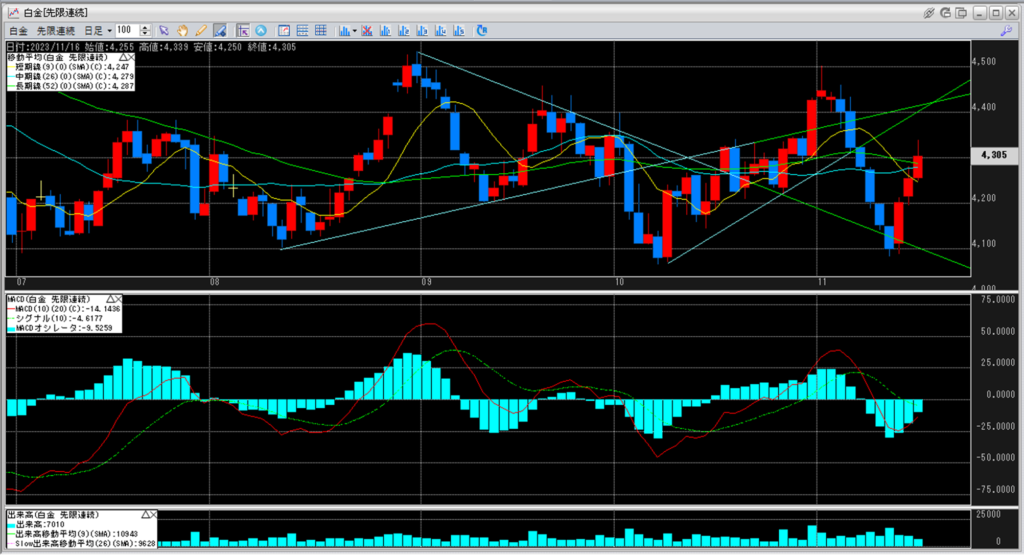Collapse the 出来高 legend with the triangle
1024x555 pixels.
tap(144, 515)
